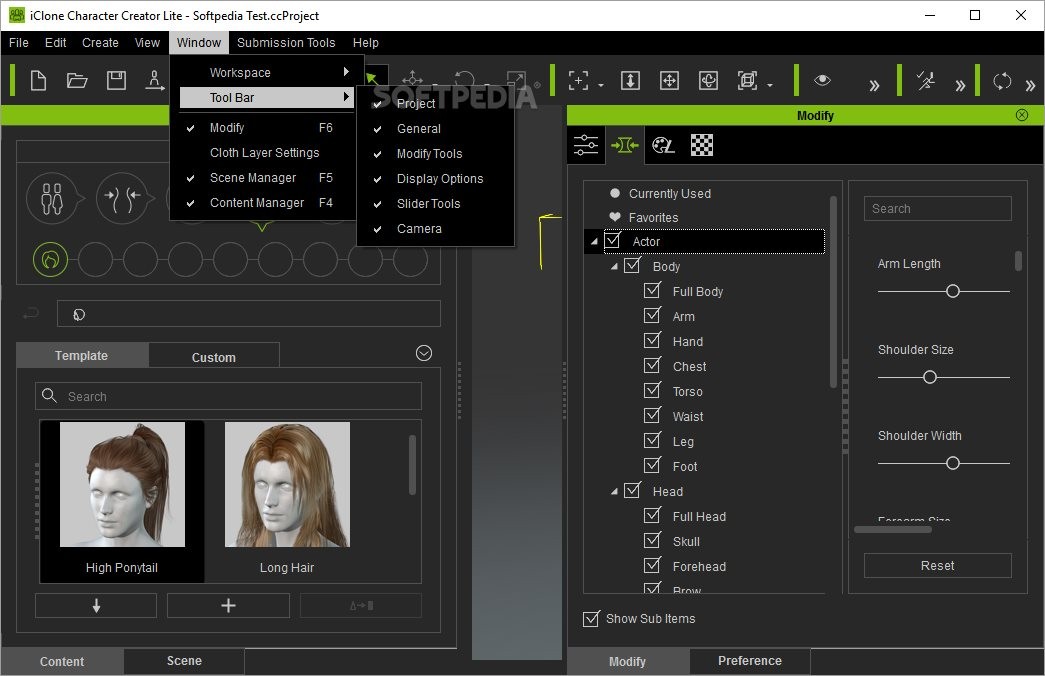Screen dimensions: 1045x676
Task: Open the paint palette tab icon
Action: coord(662,145)
